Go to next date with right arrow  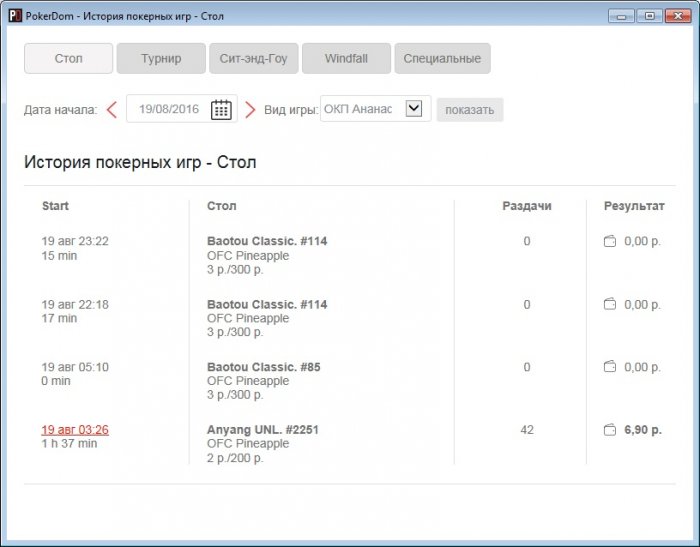[250, 110]
